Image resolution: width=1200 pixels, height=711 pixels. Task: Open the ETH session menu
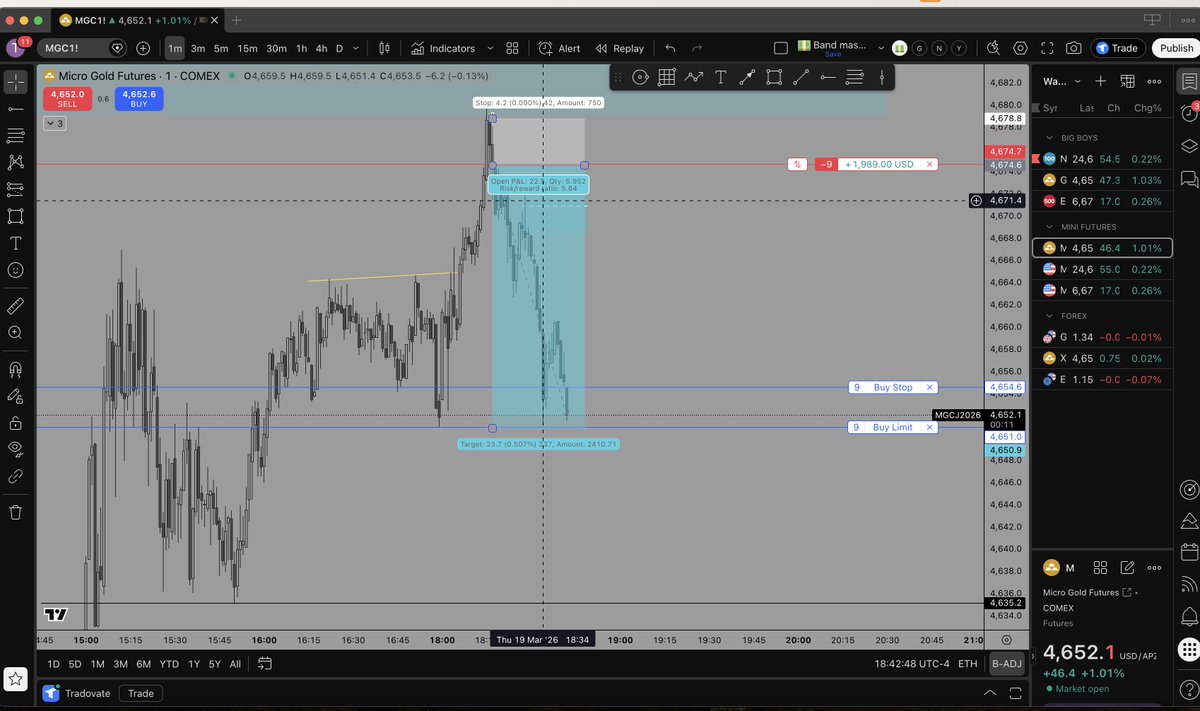967,664
